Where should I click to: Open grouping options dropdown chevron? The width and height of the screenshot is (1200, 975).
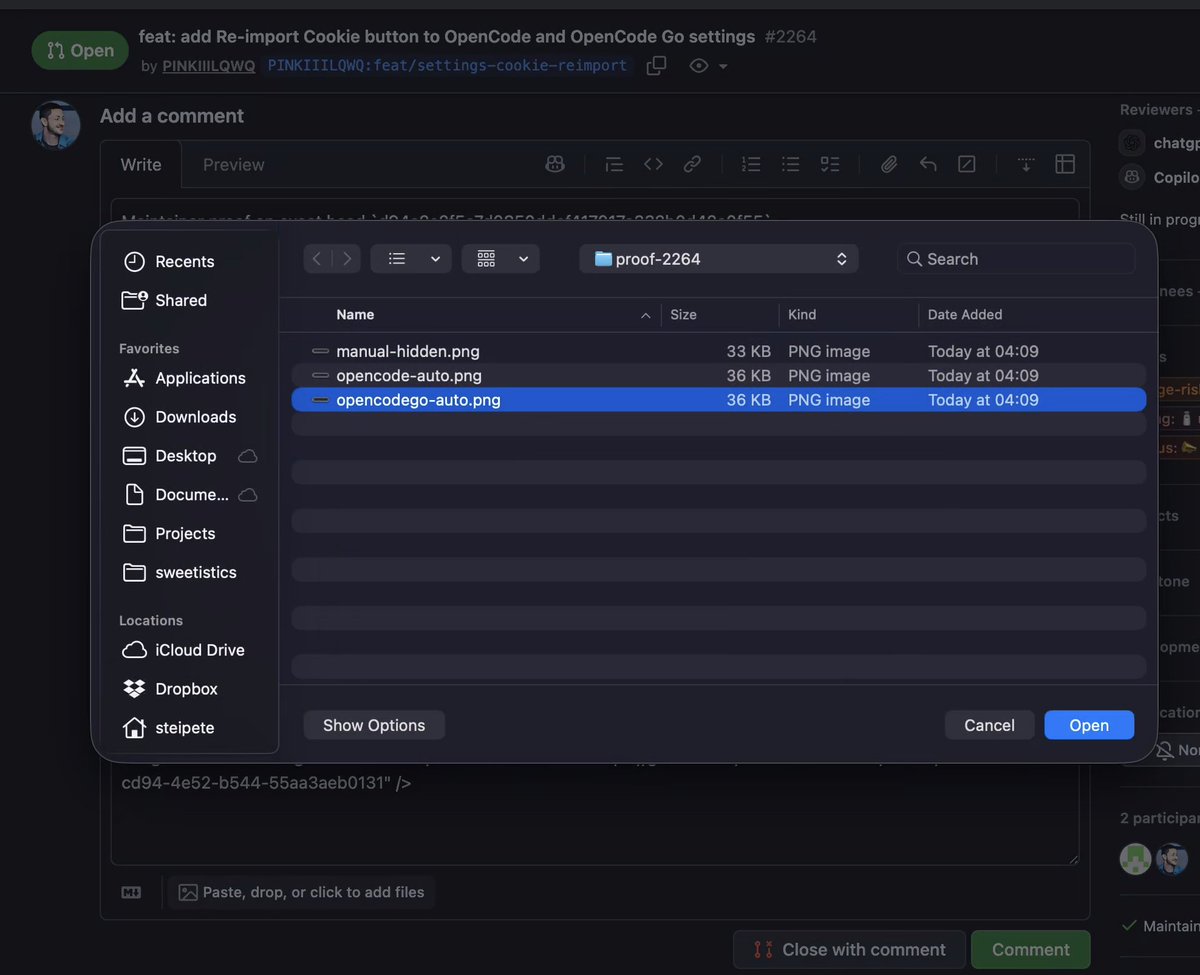(524, 259)
